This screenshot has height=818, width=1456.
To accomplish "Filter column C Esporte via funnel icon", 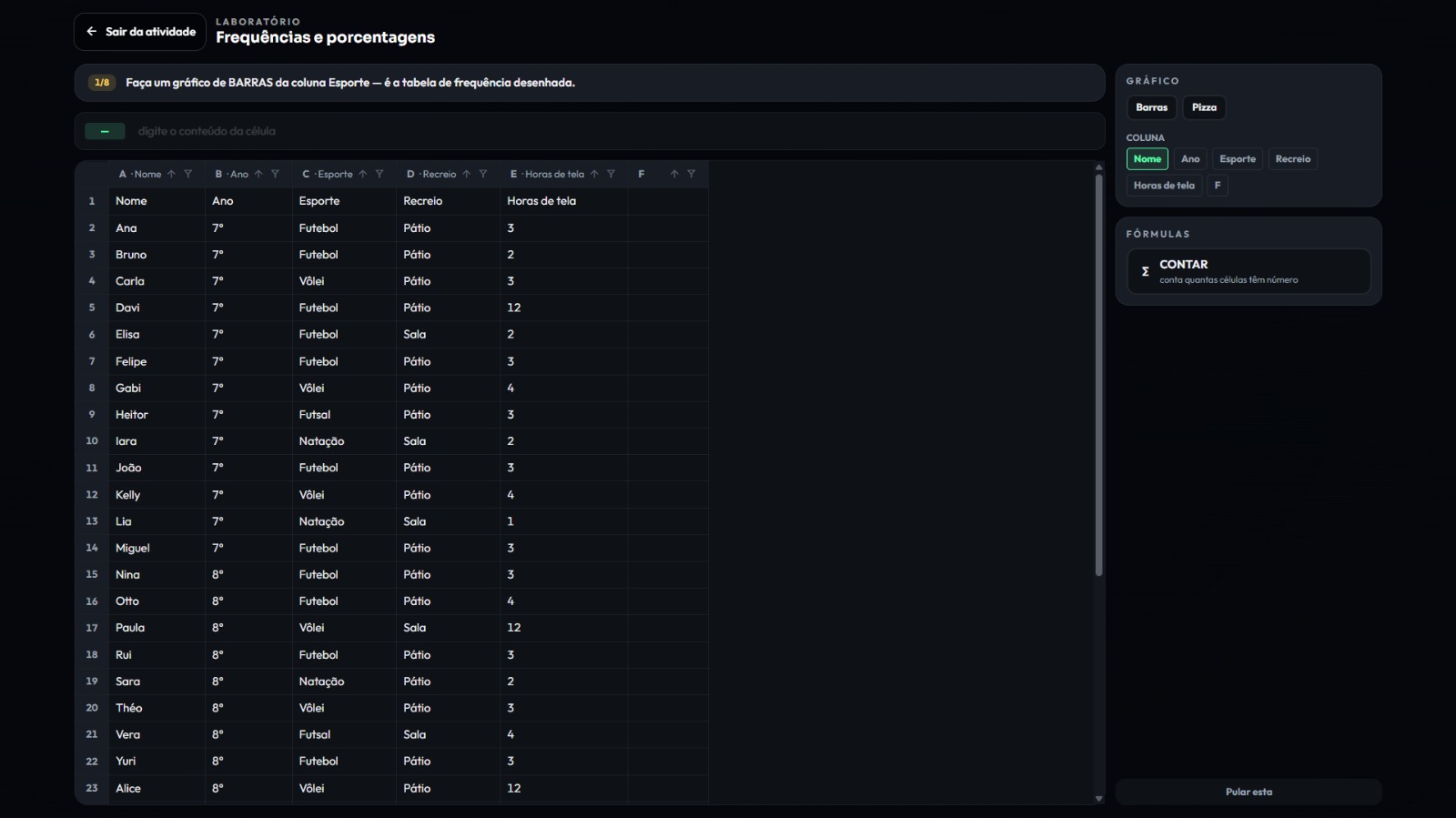I will (x=379, y=174).
